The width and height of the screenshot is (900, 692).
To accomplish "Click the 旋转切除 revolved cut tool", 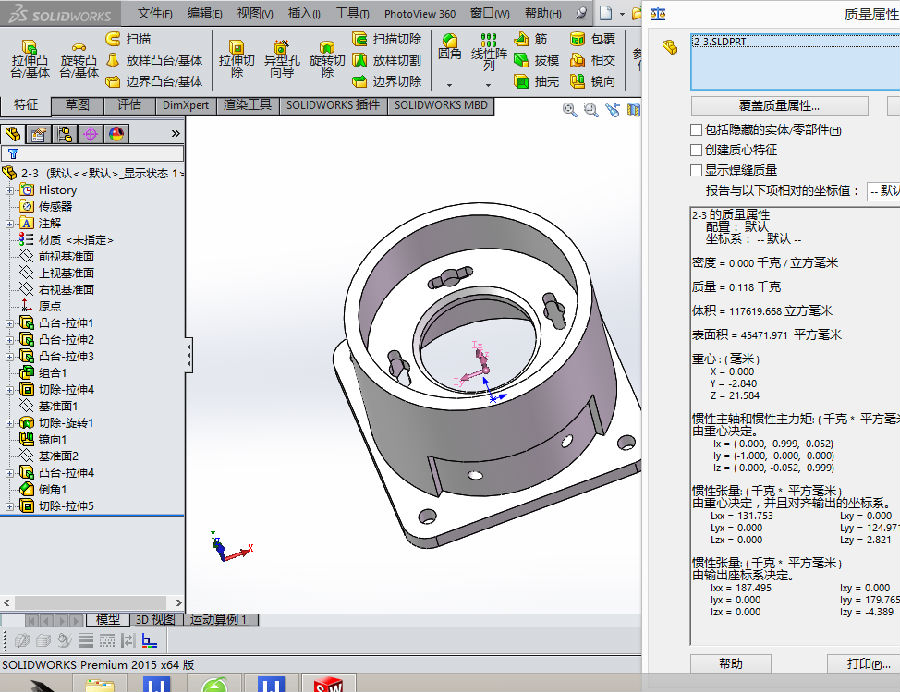I will click(327, 56).
